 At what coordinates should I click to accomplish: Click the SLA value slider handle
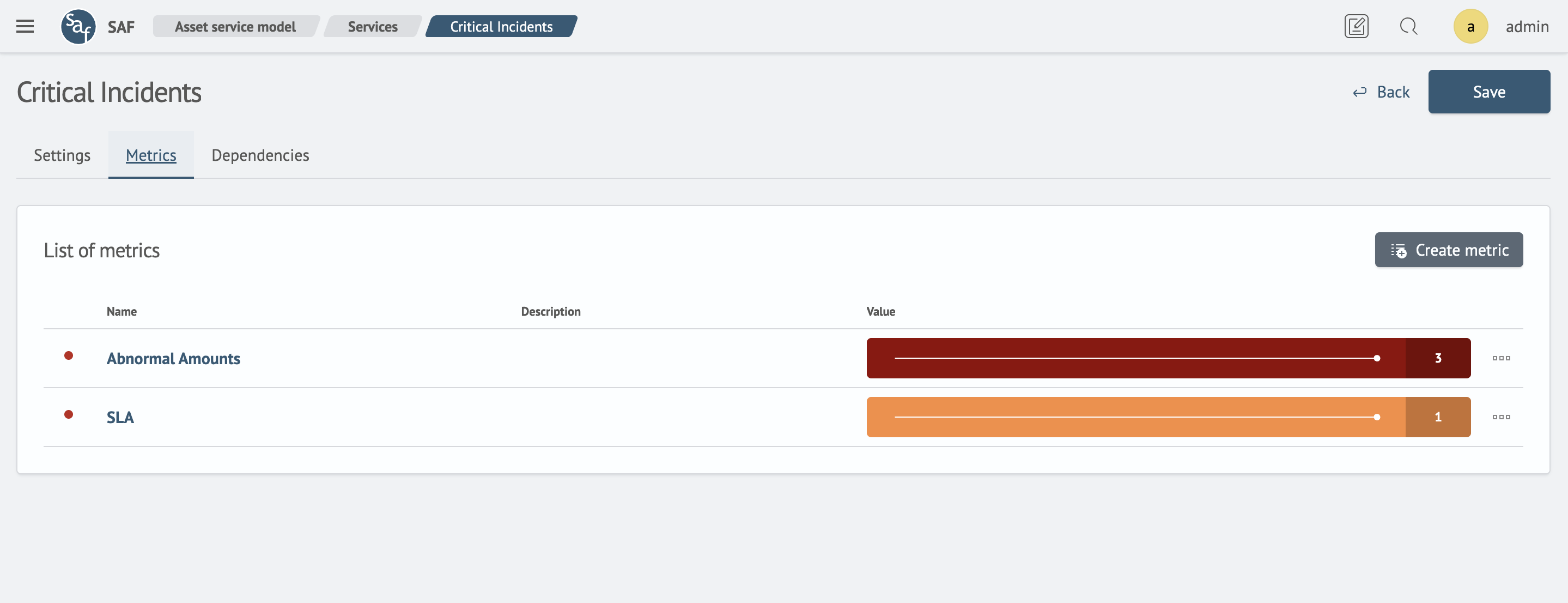coord(1377,417)
